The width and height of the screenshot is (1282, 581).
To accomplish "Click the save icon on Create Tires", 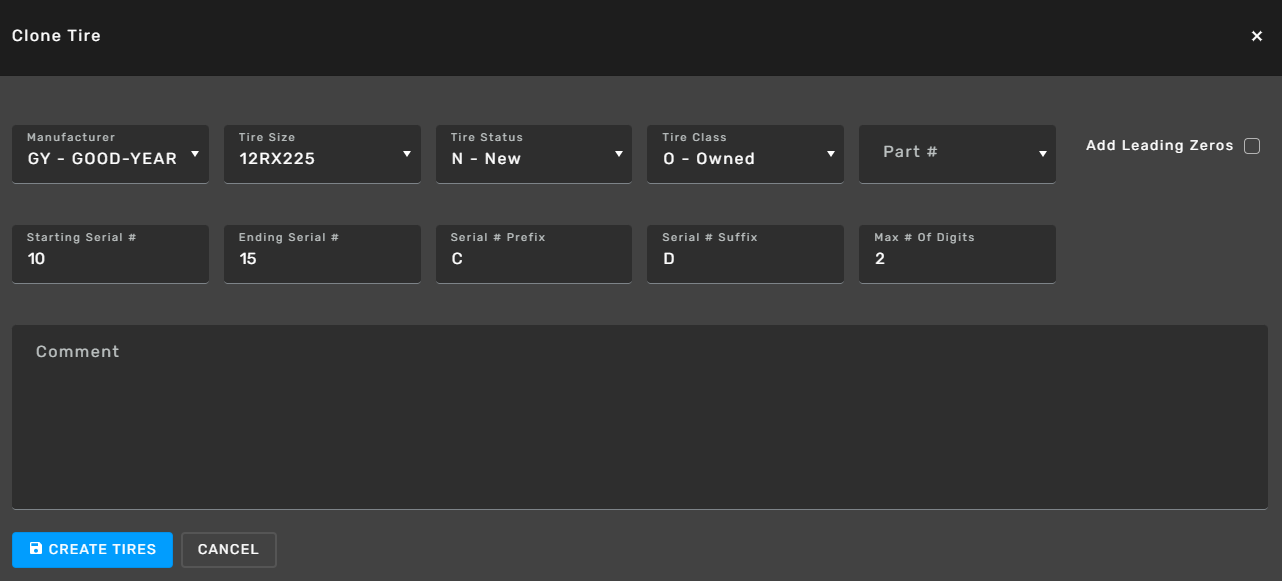I will coord(36,549).
